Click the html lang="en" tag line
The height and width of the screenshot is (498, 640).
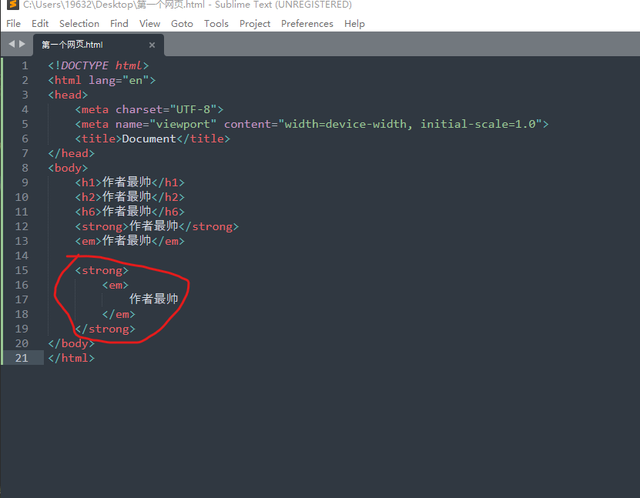pyautogui.click(x=102, y=80)
